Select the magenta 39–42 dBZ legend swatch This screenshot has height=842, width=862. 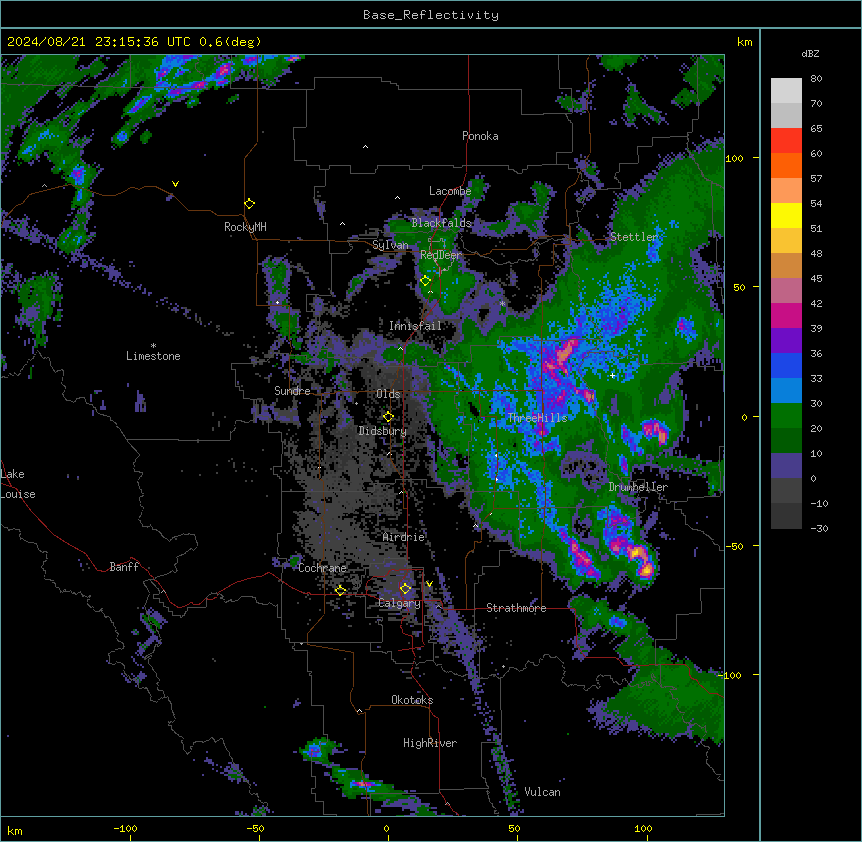(786, 315)
